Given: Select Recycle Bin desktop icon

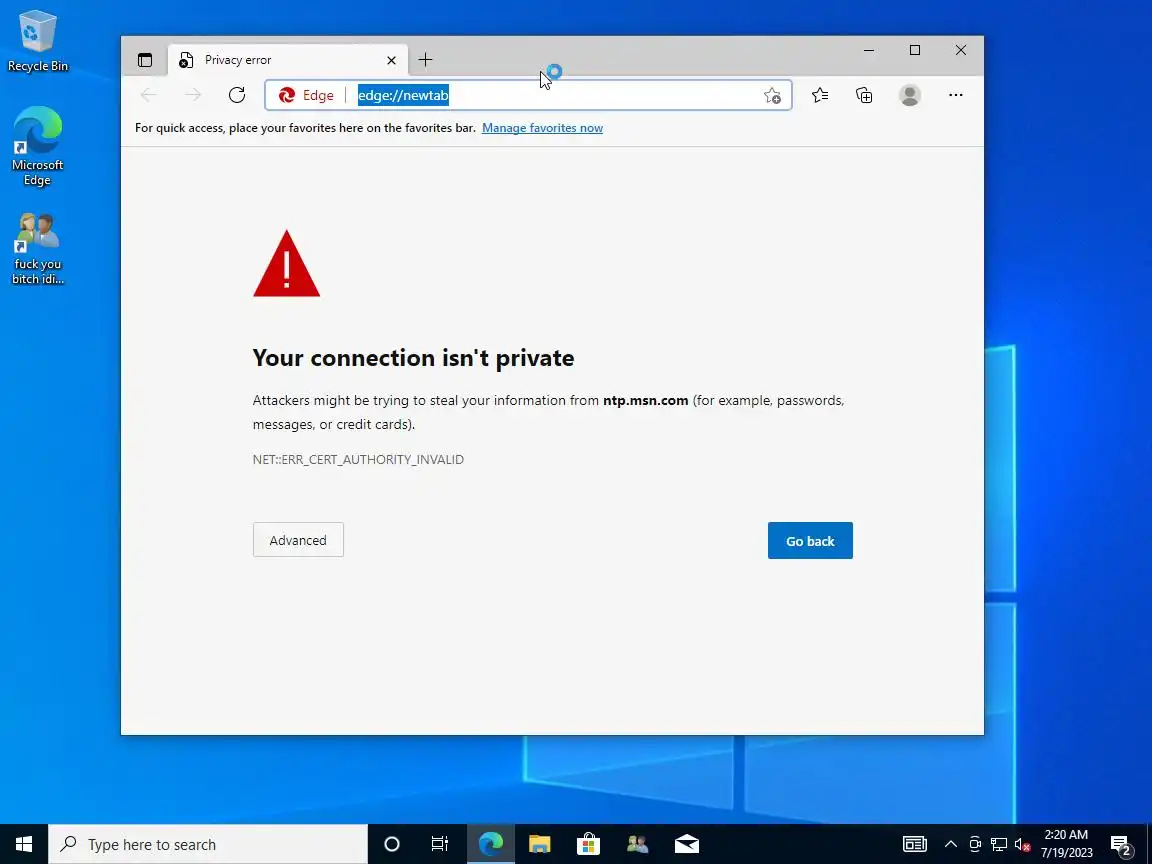Looking at the screenshot, I should coord(37,41).
